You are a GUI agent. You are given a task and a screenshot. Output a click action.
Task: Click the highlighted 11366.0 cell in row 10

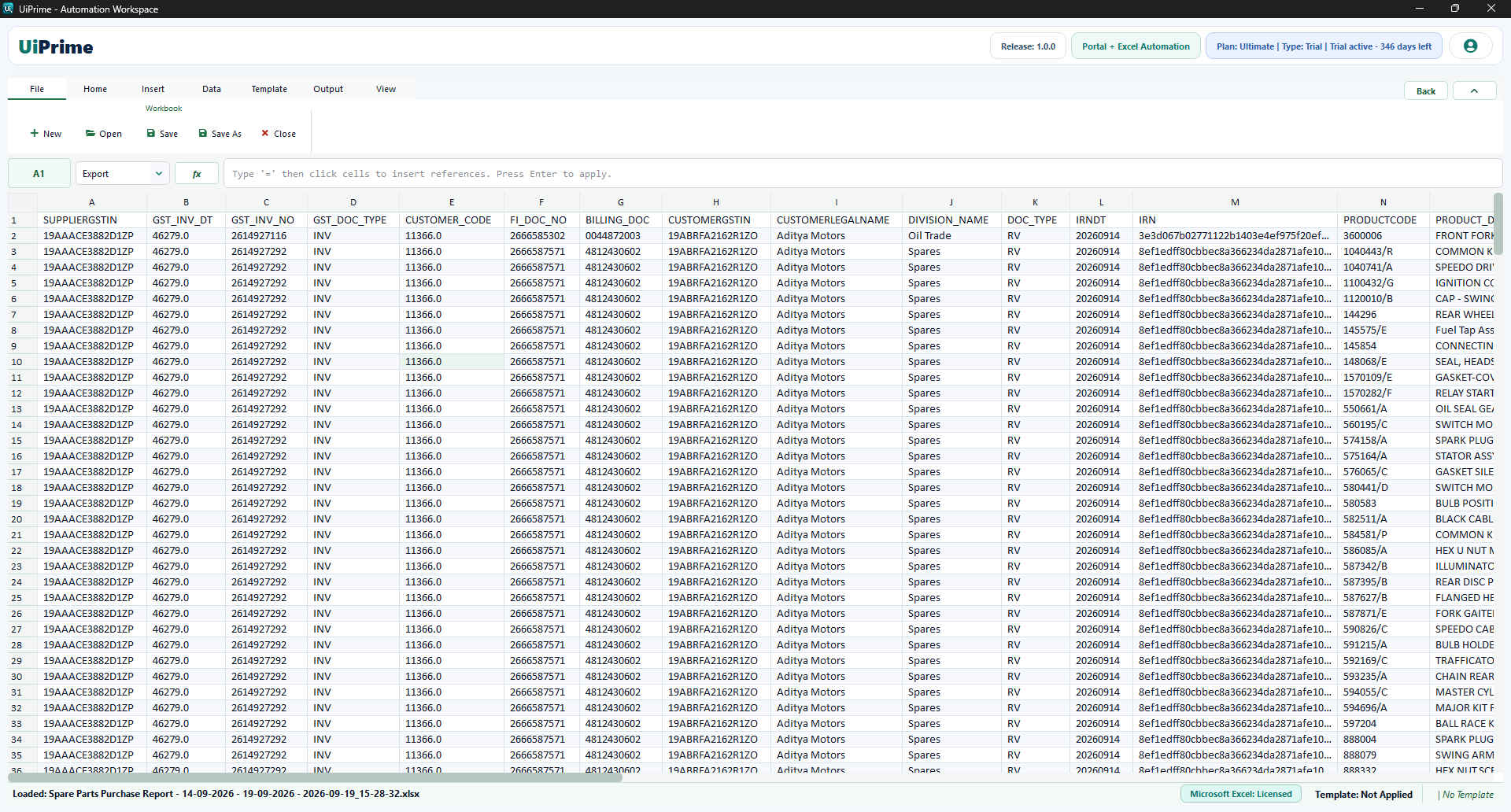point(452,362)
